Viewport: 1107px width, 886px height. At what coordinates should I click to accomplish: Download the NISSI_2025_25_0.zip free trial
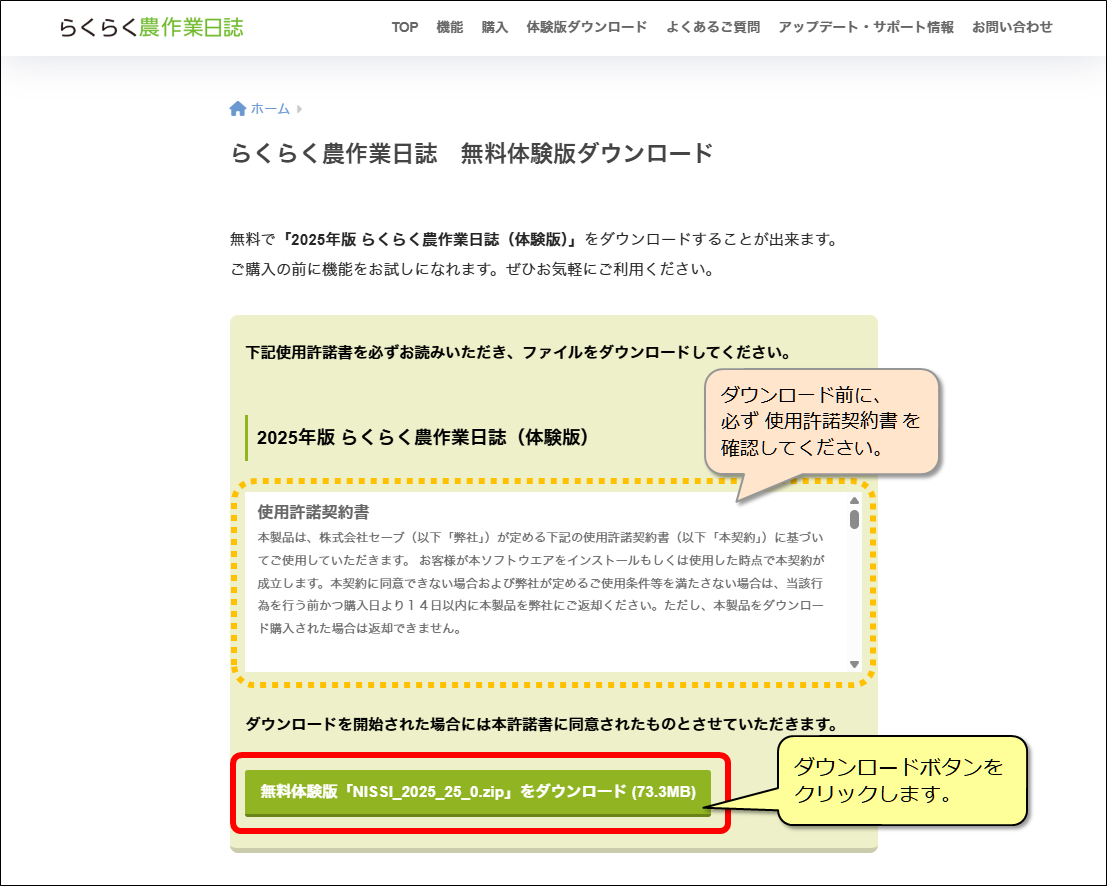click(x=478, y=792)
